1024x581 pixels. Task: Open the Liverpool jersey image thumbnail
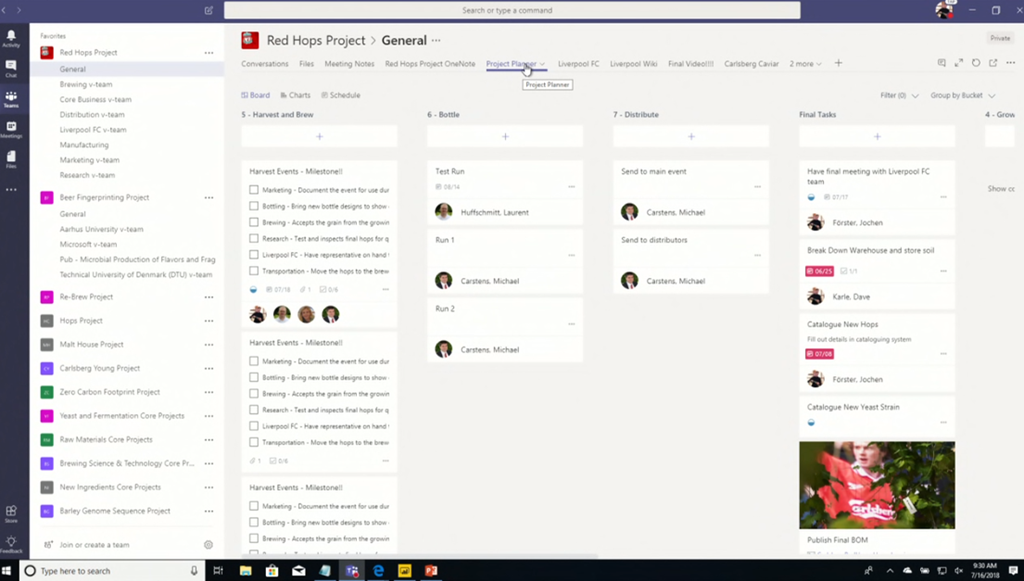(x=877, y=485)
